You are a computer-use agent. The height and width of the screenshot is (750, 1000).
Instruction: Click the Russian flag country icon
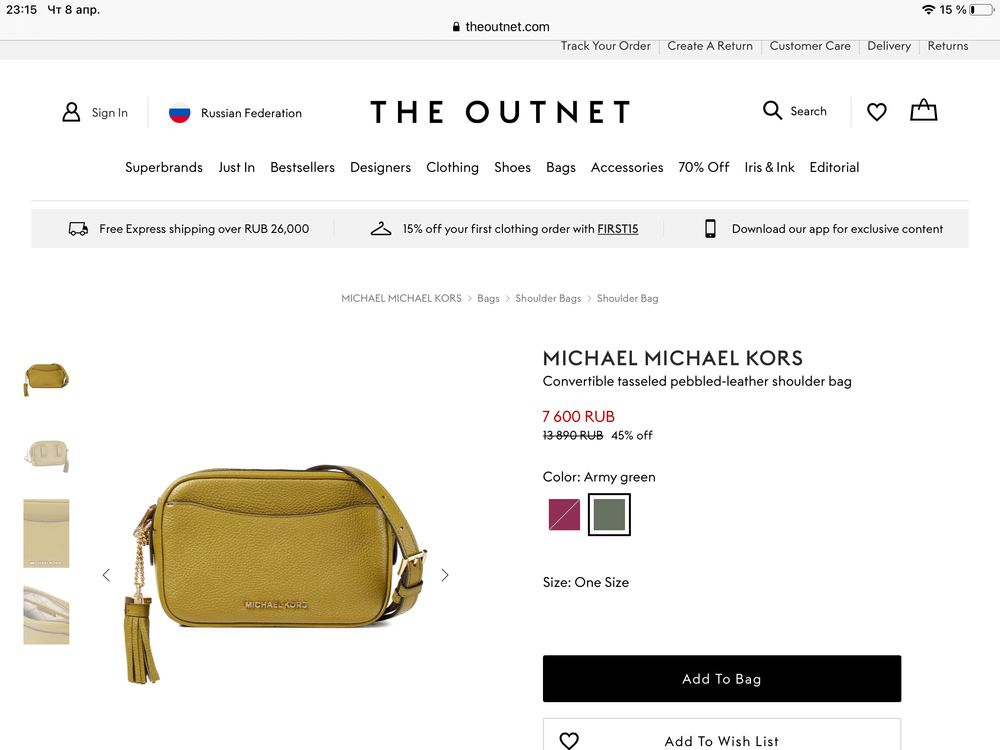179,113
